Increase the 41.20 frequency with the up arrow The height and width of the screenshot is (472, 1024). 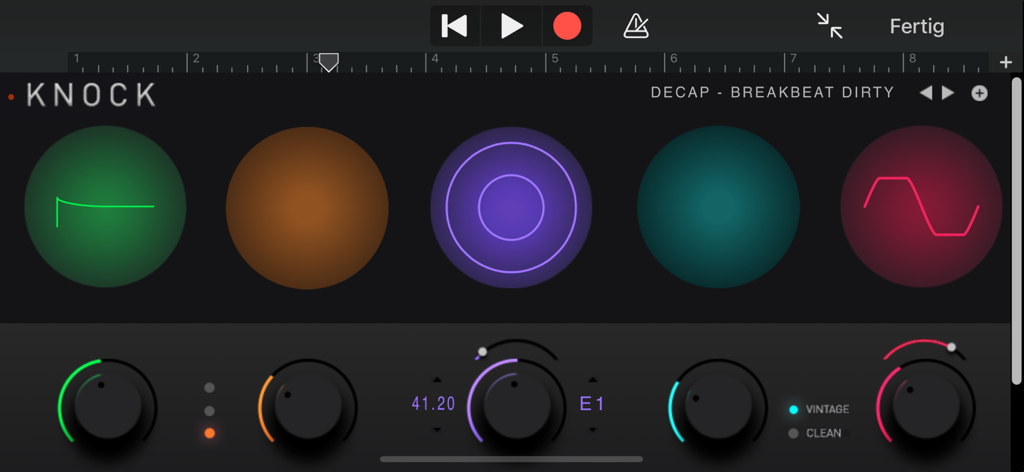(437, 379)
